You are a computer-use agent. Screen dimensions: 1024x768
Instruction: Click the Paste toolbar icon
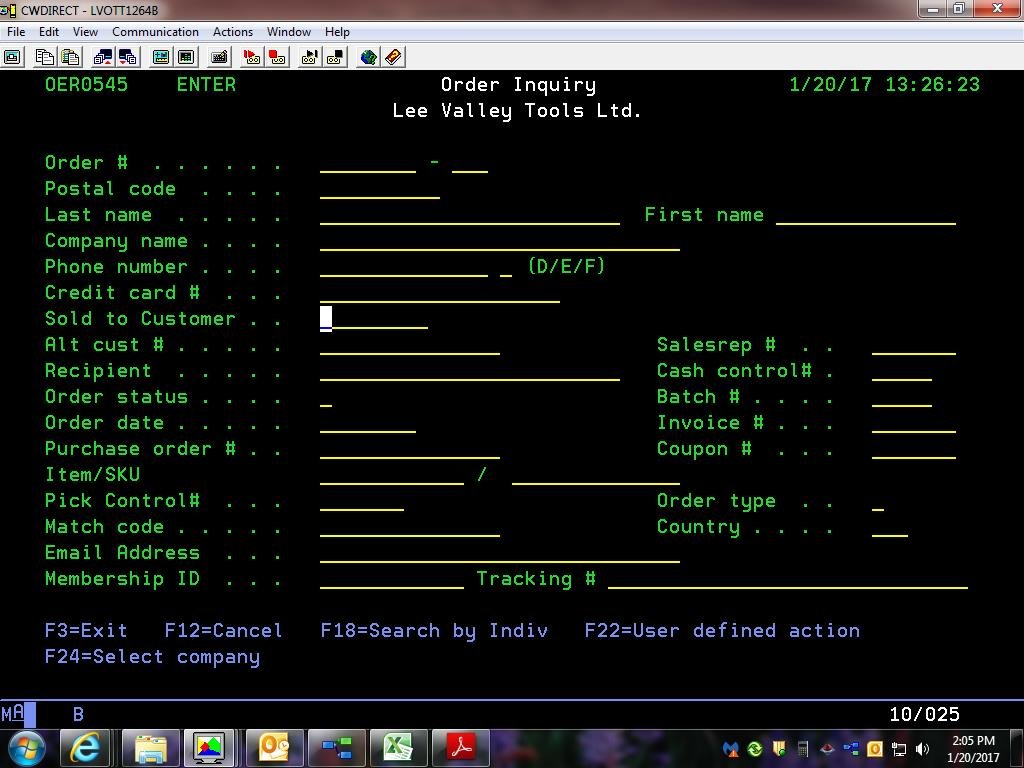pyautogui.click(x=70, y=57)
